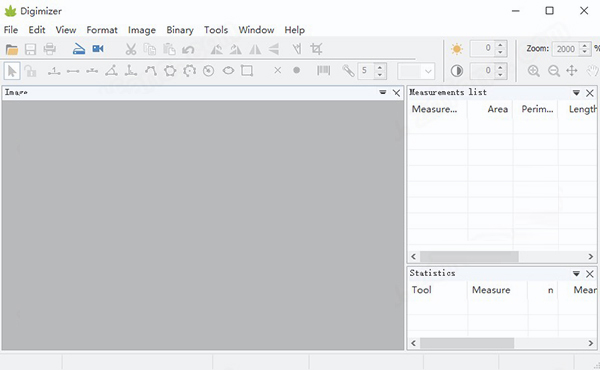Select the round dot marker tool
The image size is (600, 370).
[297, 70]
